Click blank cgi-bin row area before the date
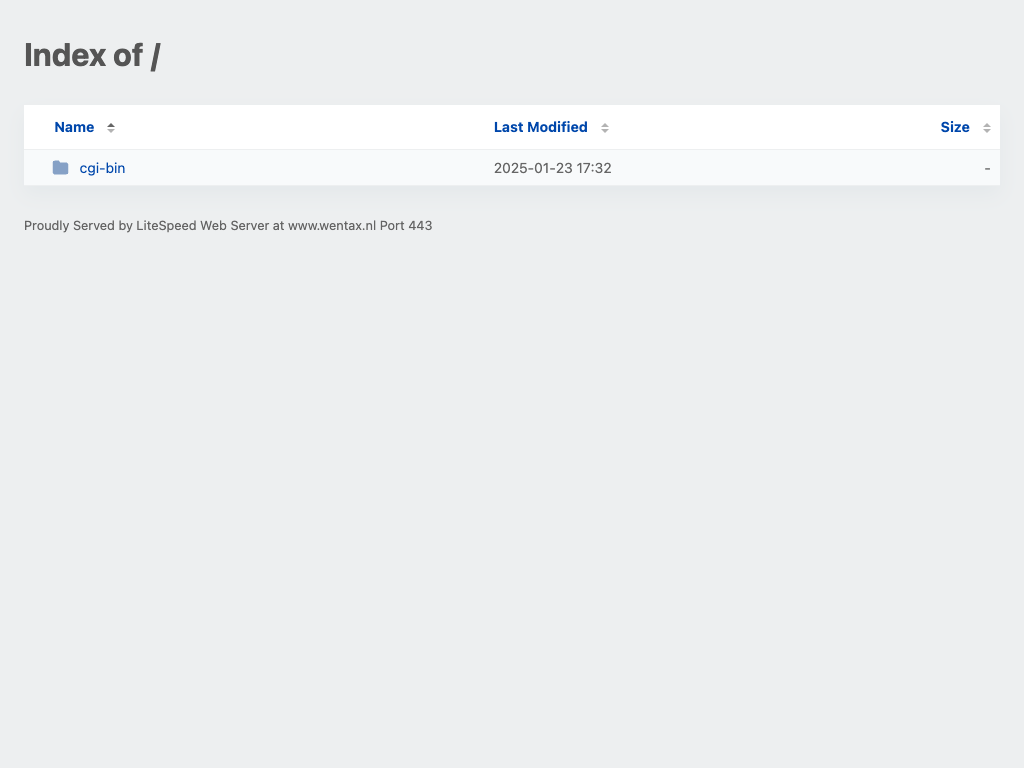This screenshot has height=768, width=1024. tap(300, 168)
